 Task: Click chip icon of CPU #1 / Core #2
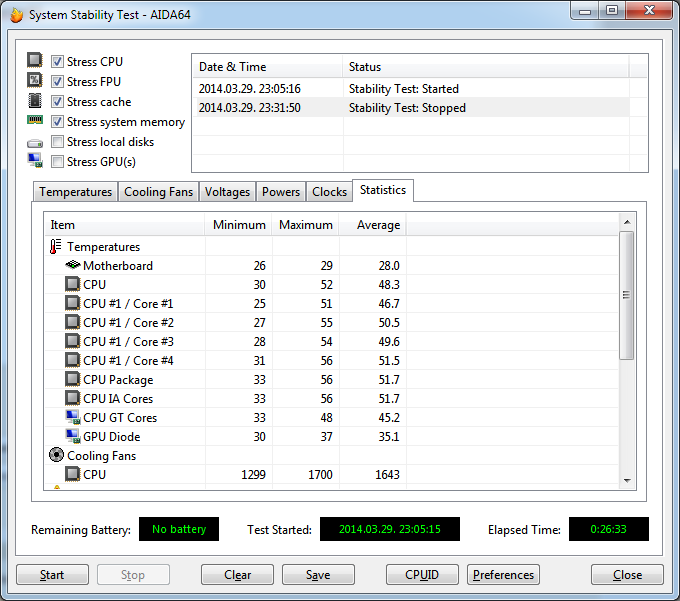(72, 322)
